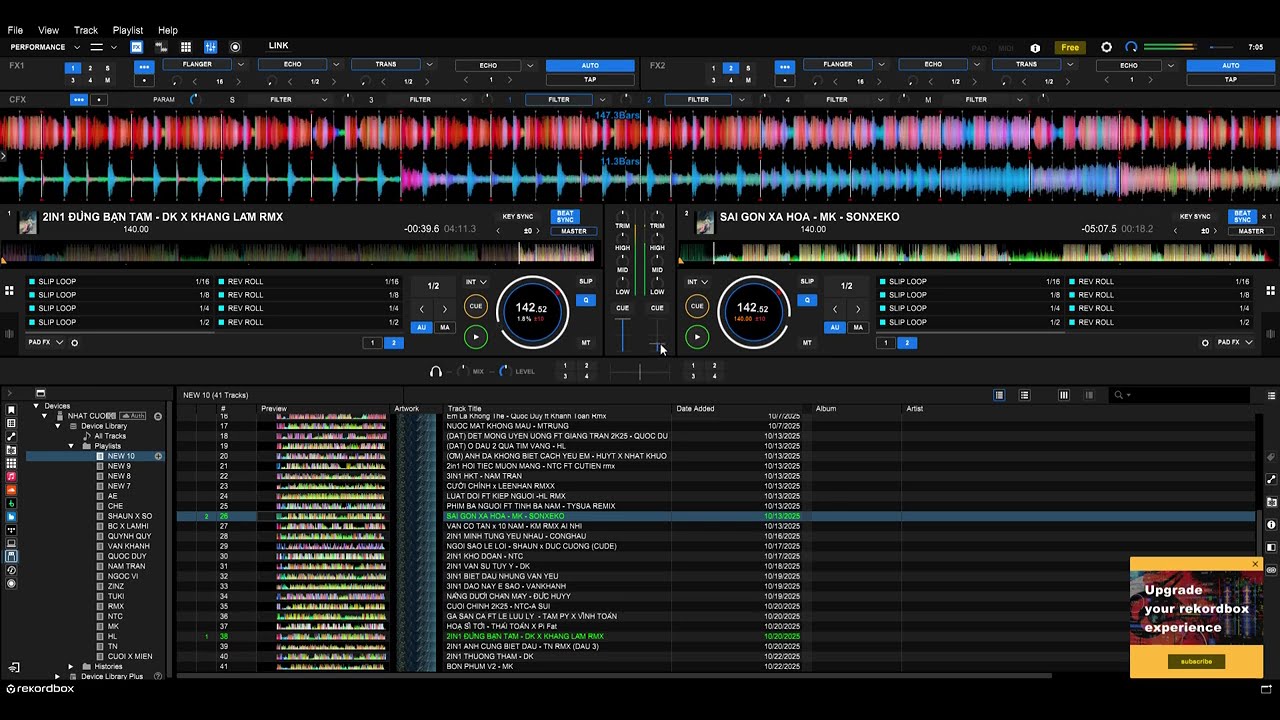1280x720 pixels.
Task: Click the quantize Q button on deck 1
Action: coord(586,300)
